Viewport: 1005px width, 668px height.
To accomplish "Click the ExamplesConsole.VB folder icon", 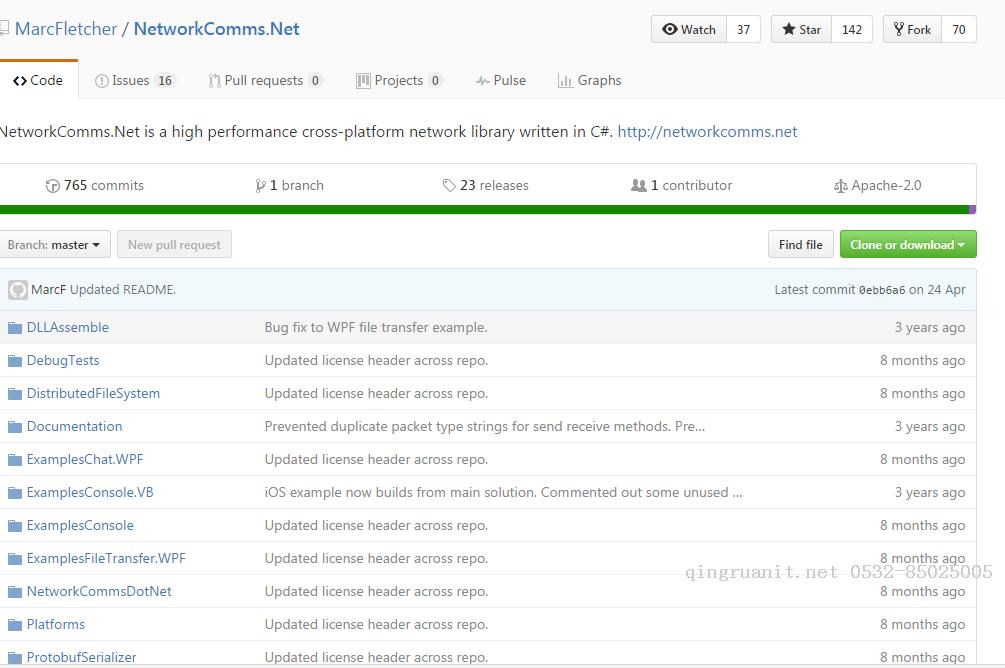I will (15, 493).
